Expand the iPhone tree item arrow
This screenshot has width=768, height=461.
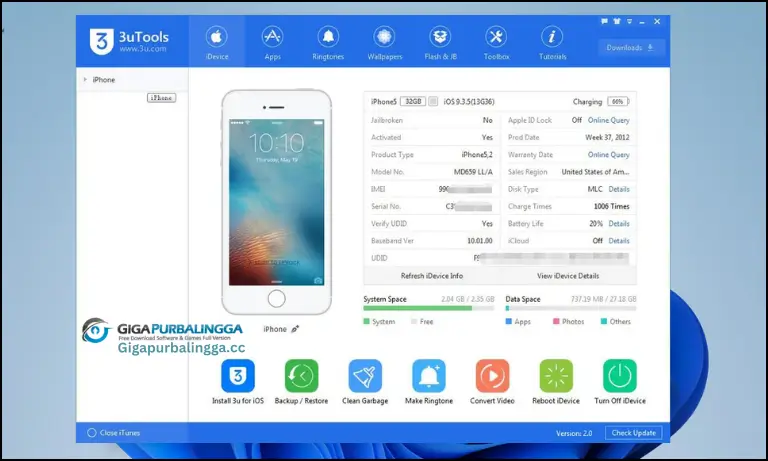(85, 79)
